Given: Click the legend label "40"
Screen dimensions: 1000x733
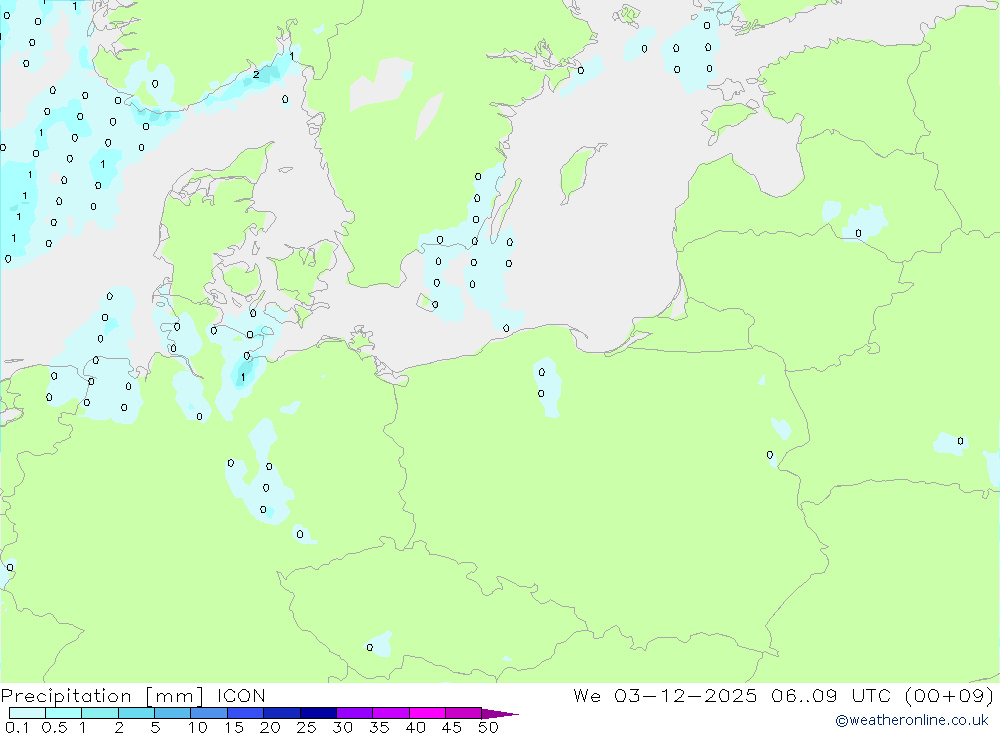Looking at the screenshot, I should 416,727.
